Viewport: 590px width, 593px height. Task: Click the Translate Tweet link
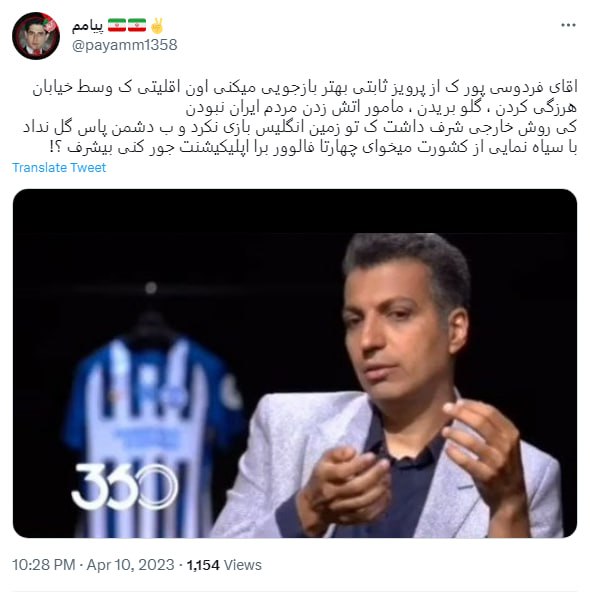(x=59, y=168)
